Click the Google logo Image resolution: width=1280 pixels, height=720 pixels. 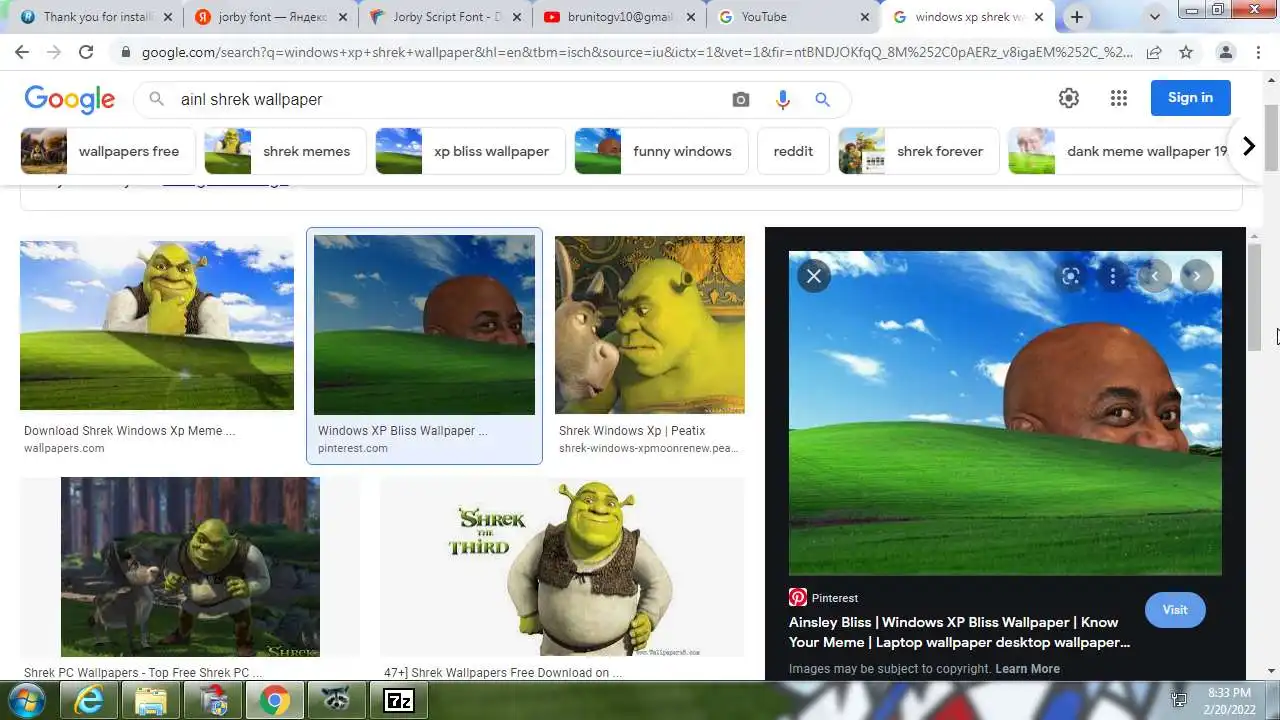click(x=70, y=99)
